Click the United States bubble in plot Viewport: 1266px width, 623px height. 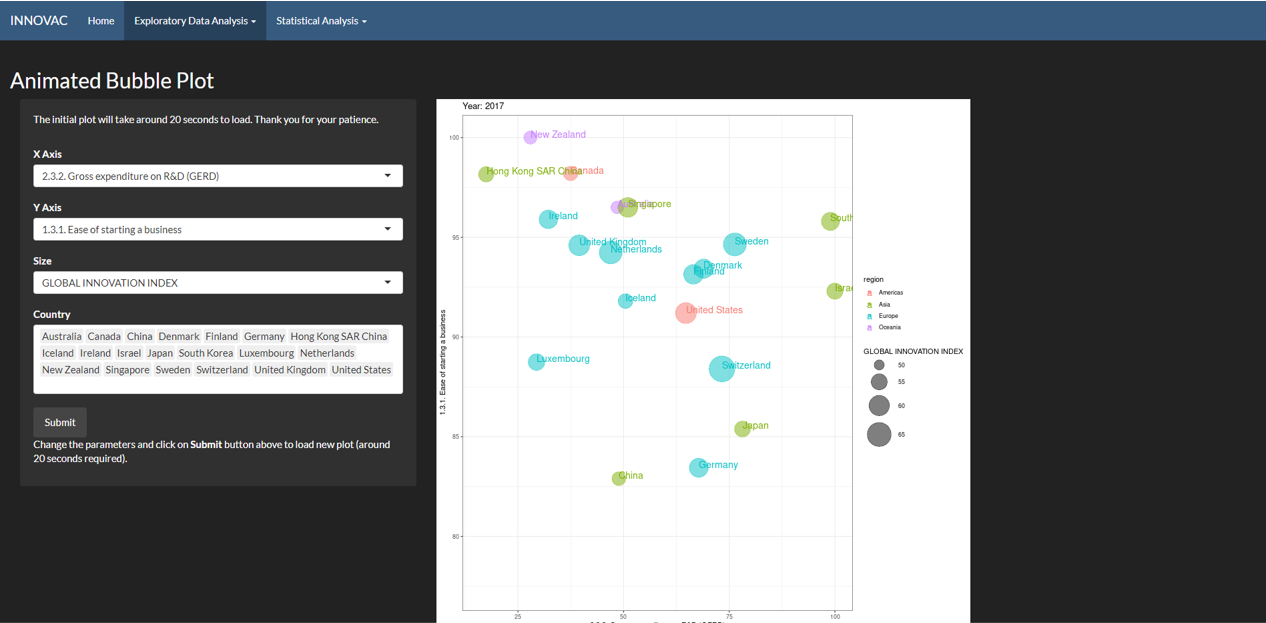685,313
